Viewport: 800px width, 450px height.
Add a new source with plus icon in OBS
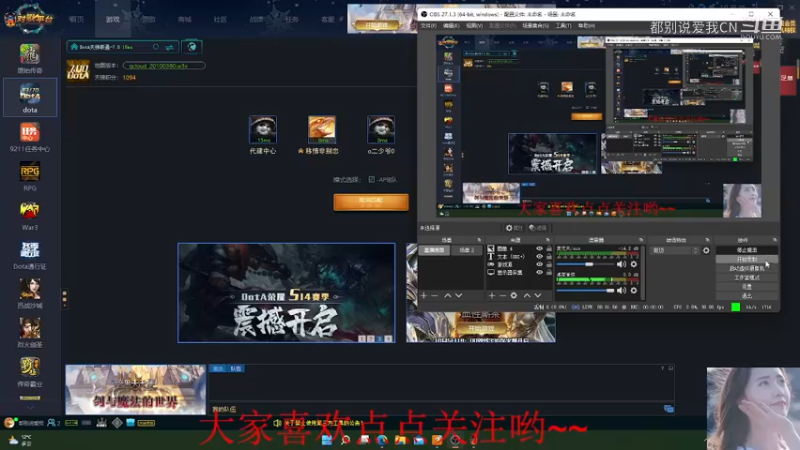click(492, 295)
